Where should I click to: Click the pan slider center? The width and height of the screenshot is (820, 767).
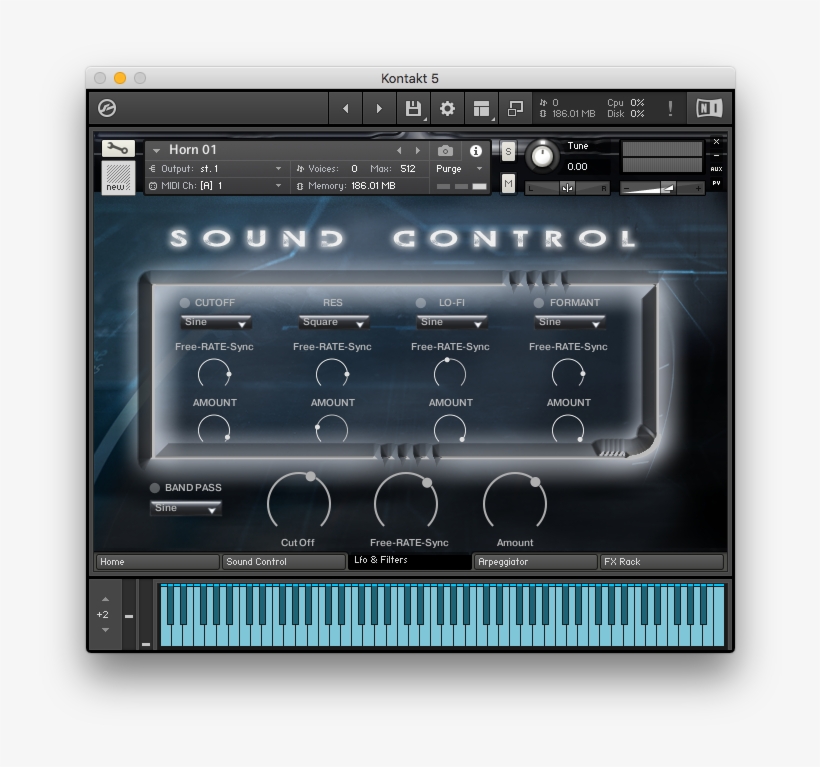pos(567,188)
